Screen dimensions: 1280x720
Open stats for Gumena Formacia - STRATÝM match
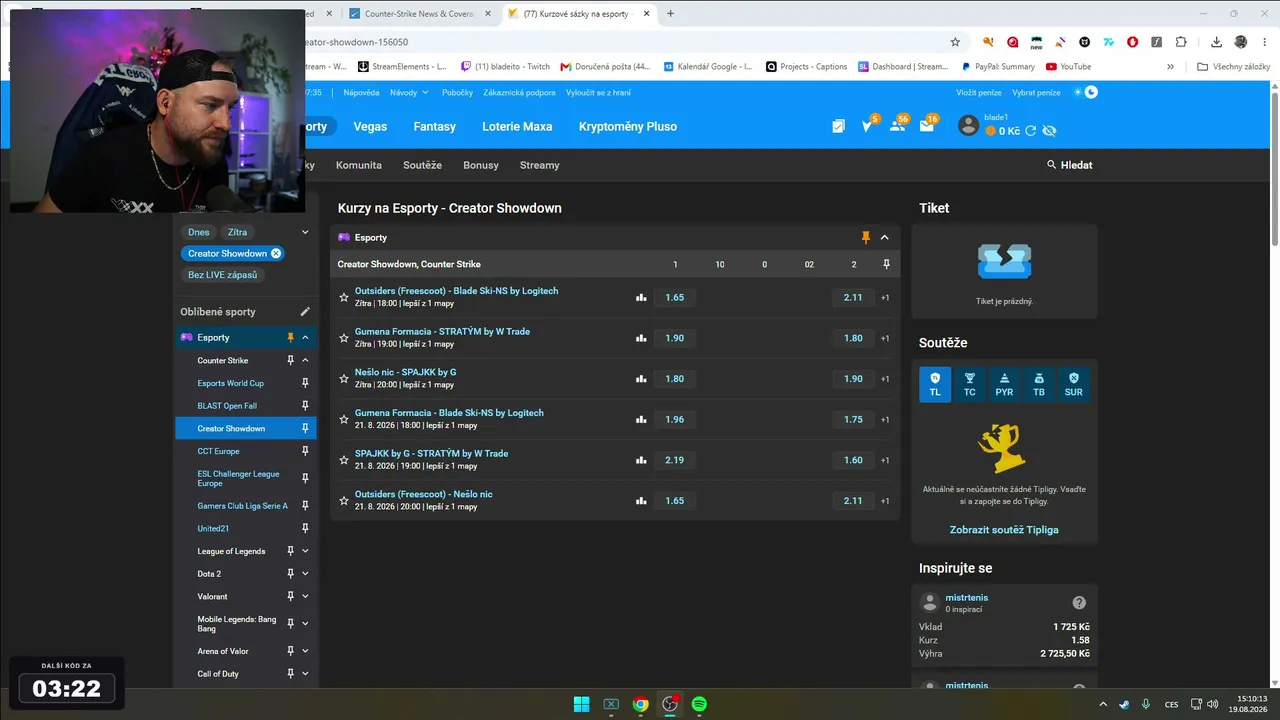coord(641,338)
